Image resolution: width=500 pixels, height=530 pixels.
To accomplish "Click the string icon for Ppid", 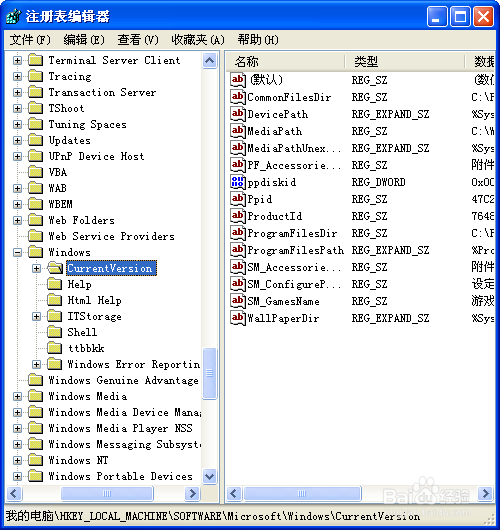I will pyautogui.click(x=238, y=199).
